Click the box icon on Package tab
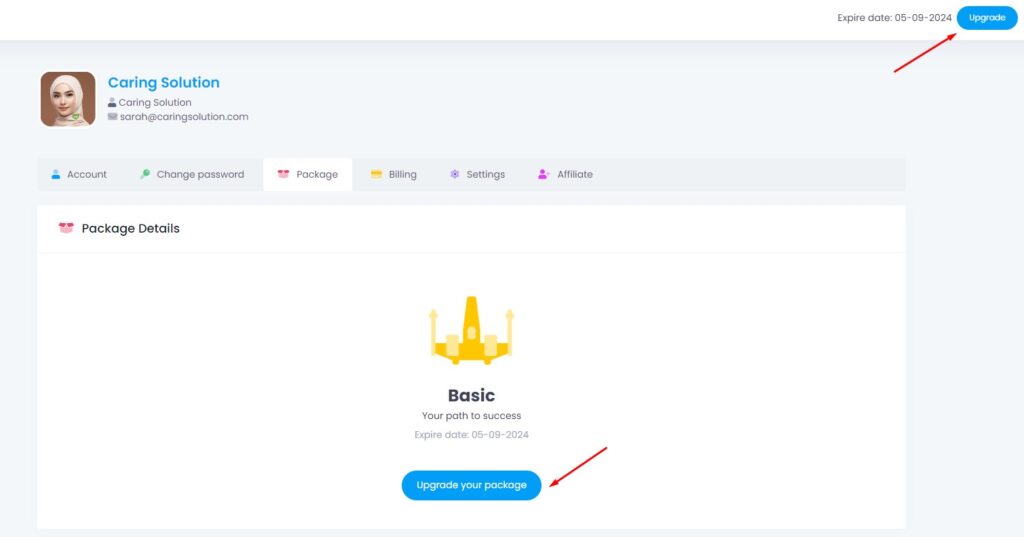The height and width of the screenshot is (537, 1024). click(x=283, y=174)
